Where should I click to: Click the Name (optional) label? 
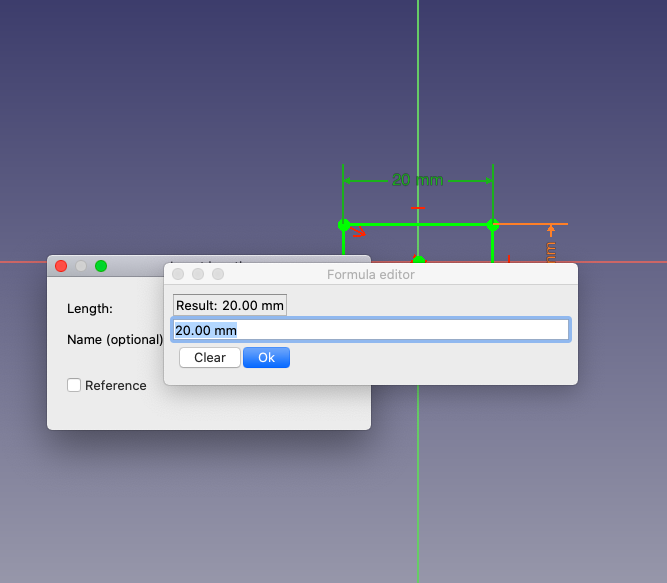coord(114,339)
